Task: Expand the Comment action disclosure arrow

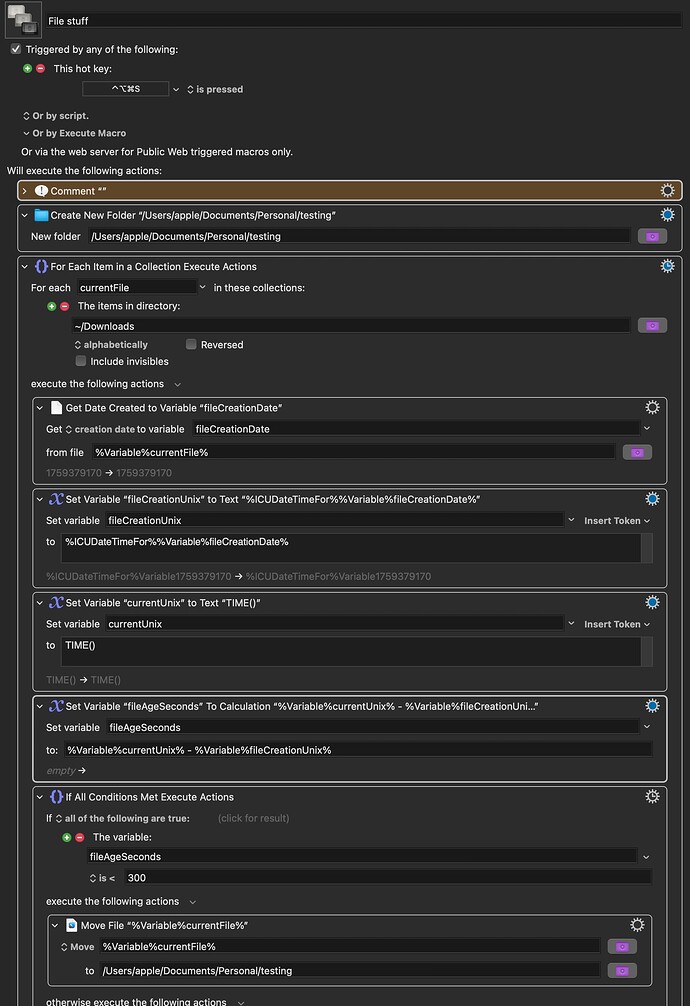Action: pos(25,191)
